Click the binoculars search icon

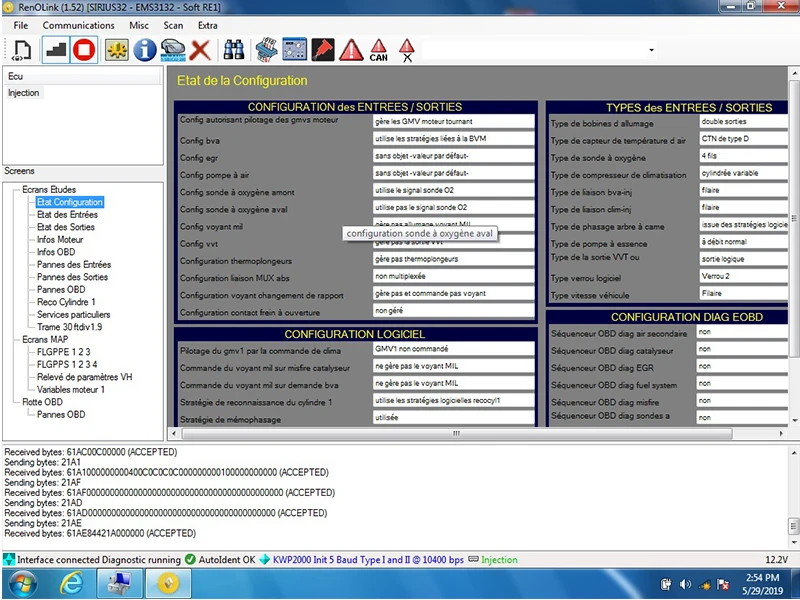click(234, 50)
